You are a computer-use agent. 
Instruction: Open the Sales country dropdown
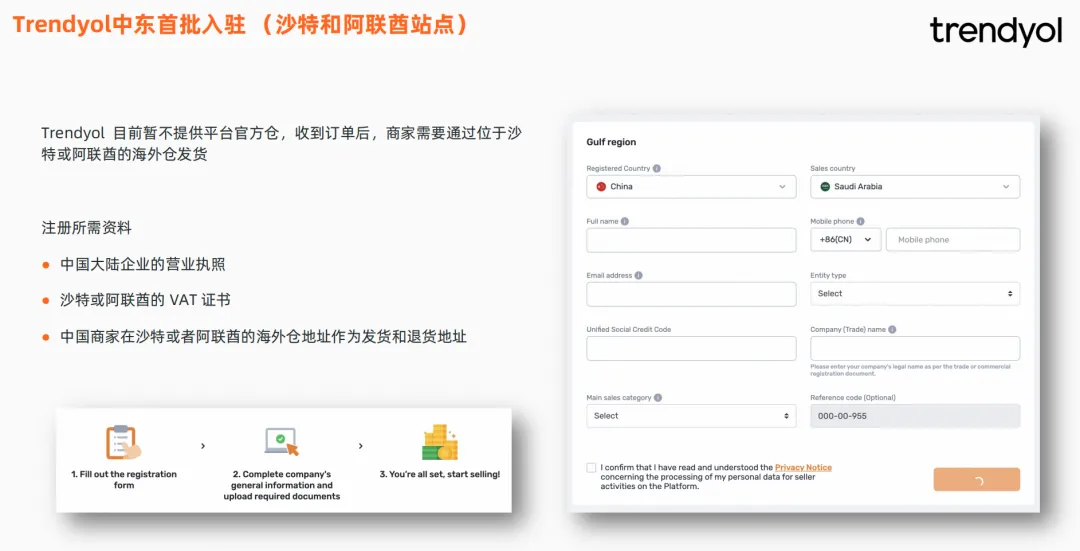(915, 187)
